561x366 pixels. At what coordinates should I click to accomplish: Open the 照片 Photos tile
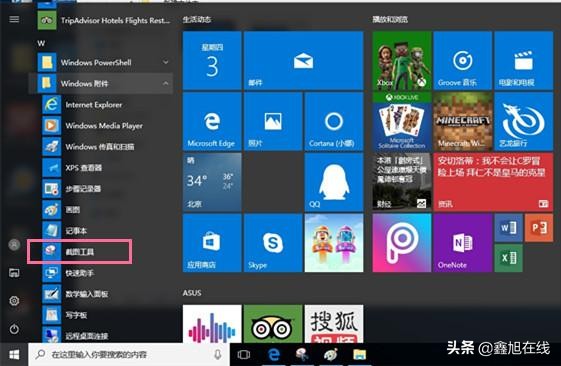click(x=273, y=122)
